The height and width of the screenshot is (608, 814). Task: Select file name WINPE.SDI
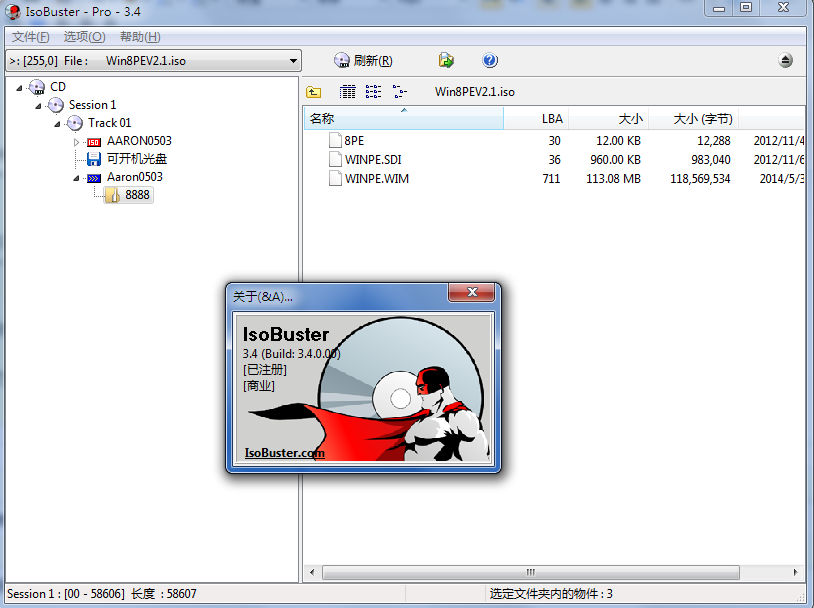[373, 159]
